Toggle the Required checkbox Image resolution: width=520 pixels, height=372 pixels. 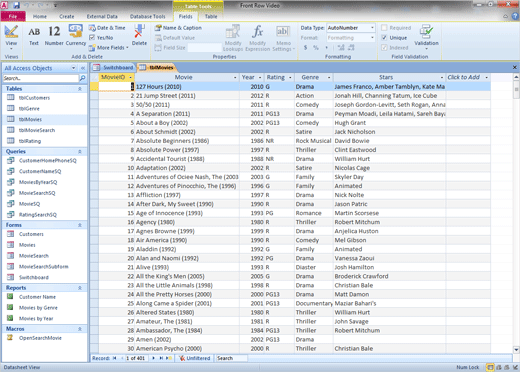[x=384, y=28]
